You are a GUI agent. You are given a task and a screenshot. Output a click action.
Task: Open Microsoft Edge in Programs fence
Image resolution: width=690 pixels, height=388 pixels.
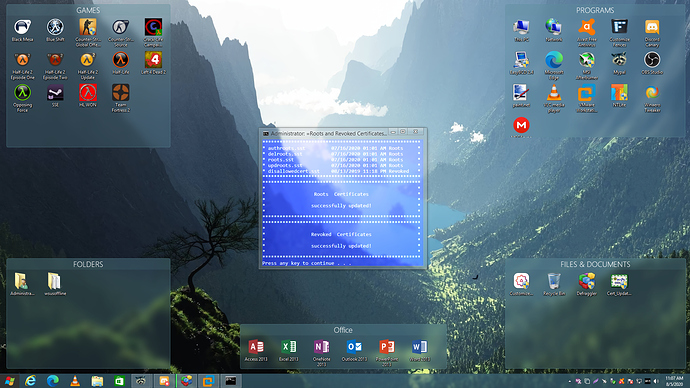(x=554, y=66)
